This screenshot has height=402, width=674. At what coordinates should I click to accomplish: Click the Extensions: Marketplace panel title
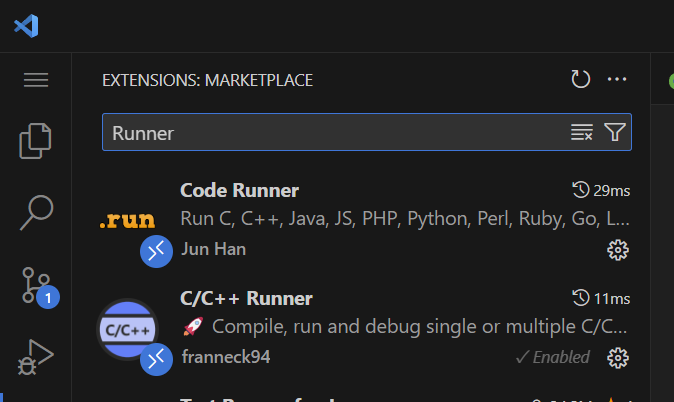coord(208,80)
